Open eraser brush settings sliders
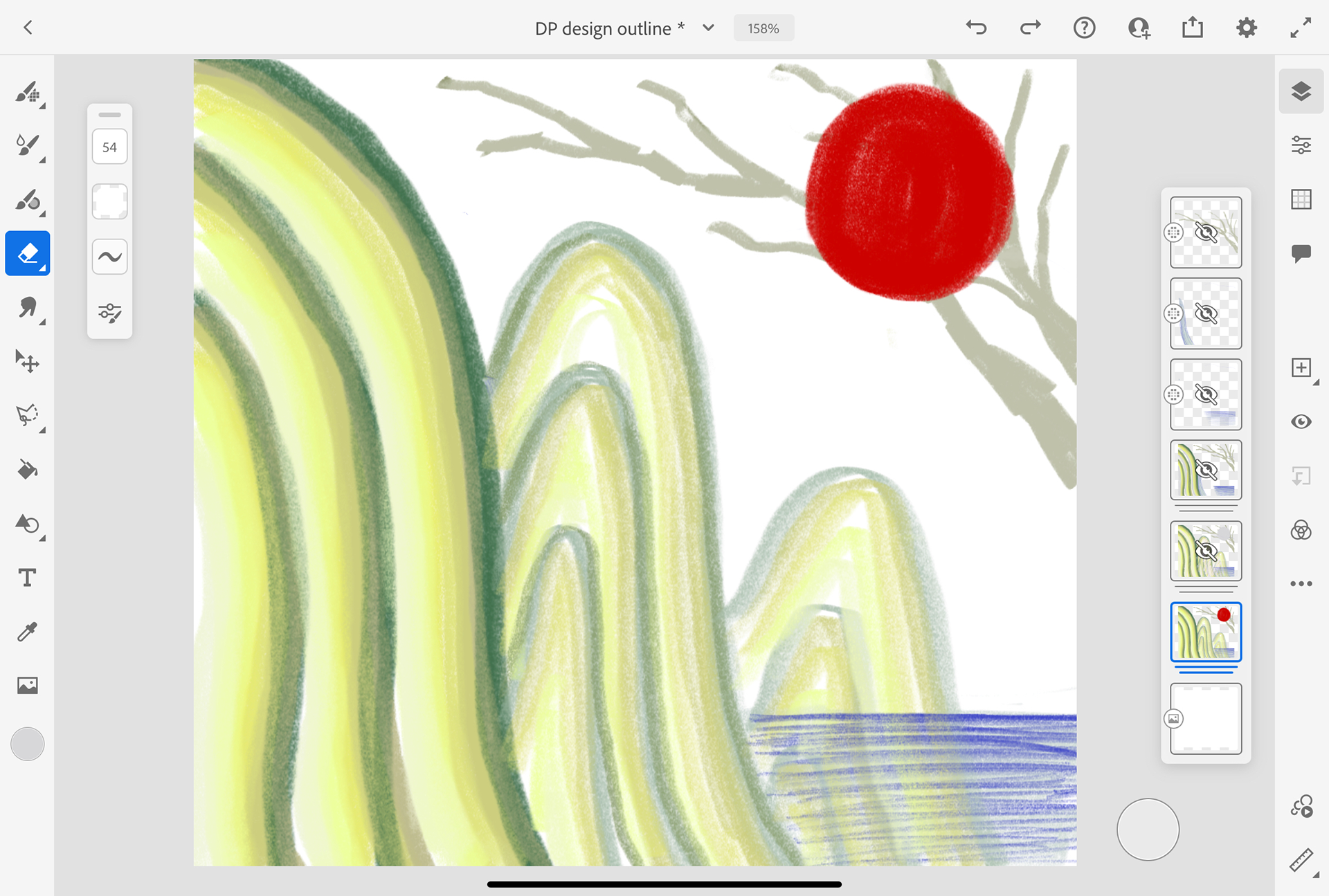Viewport: 1329px width, 896px height. click(x=109, y=313)
